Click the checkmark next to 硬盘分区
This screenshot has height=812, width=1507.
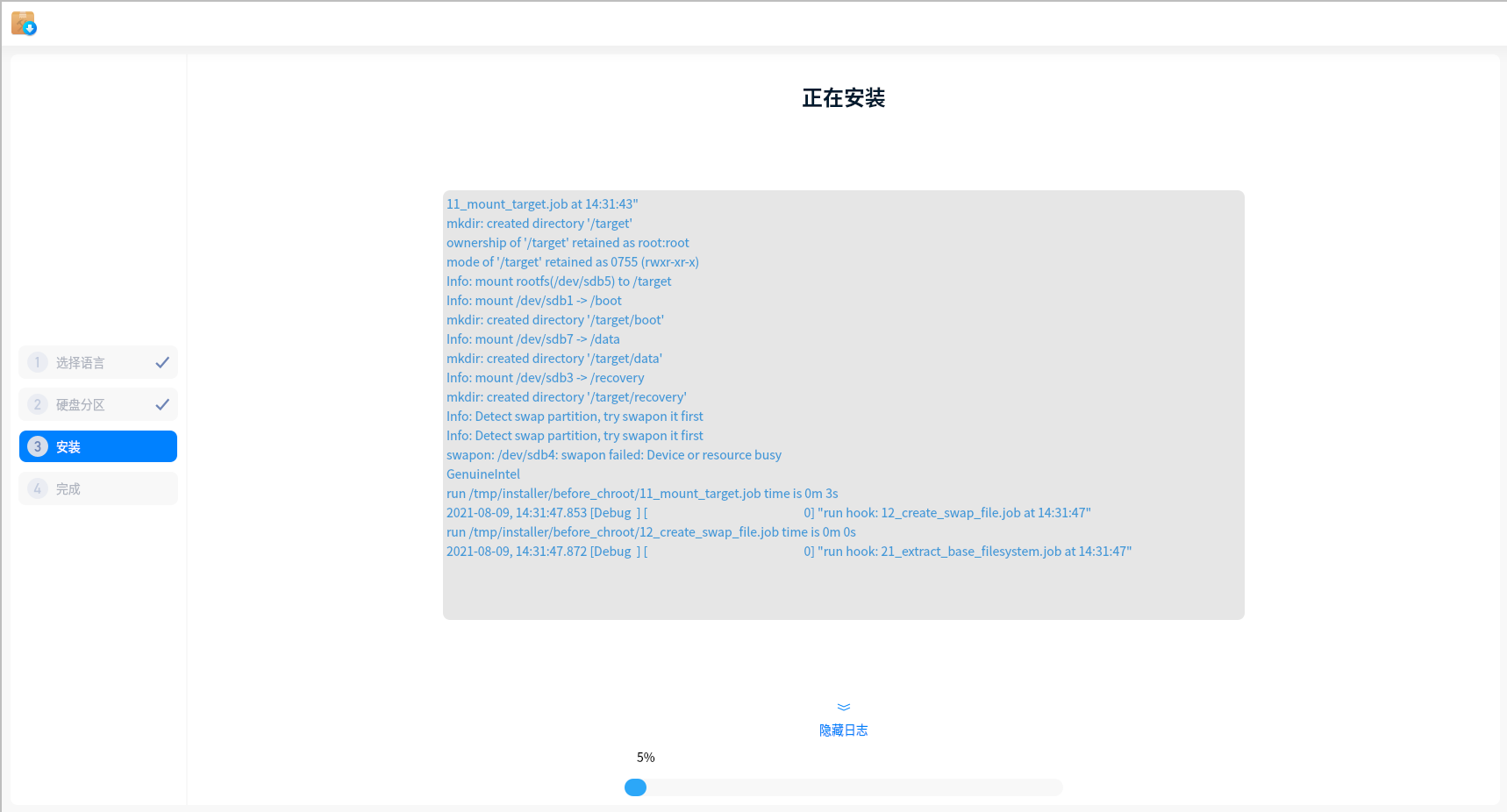click(x=162, y=404)
